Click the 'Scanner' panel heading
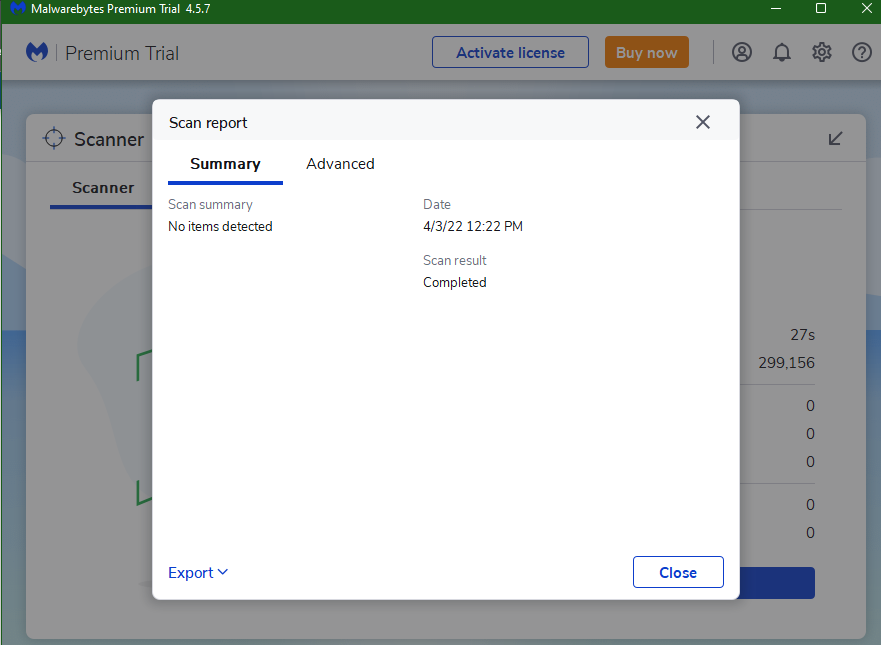Image resolution: width=881 pixels, height=645 pixels. tap(109, 139)
